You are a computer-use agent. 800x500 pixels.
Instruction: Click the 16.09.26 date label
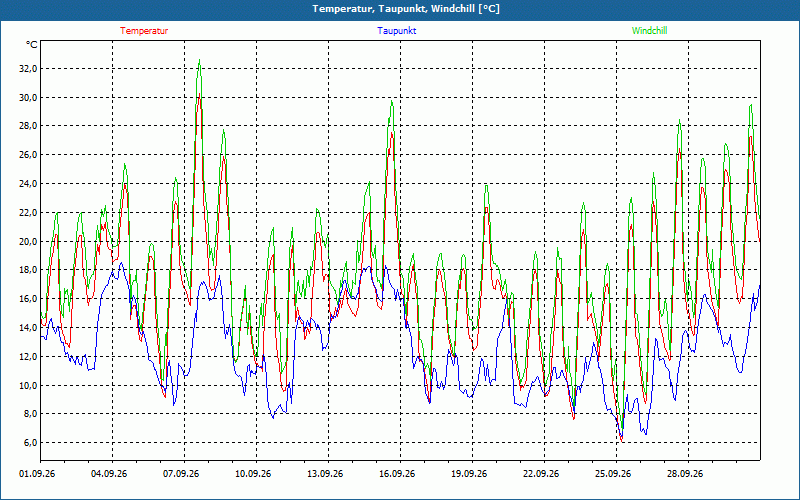pyautogui.click(x=397, y=474)
